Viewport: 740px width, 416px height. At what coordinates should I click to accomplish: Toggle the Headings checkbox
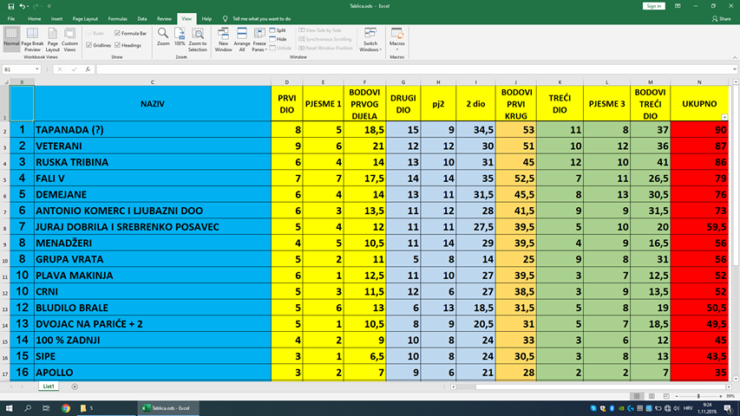(118, 45)
